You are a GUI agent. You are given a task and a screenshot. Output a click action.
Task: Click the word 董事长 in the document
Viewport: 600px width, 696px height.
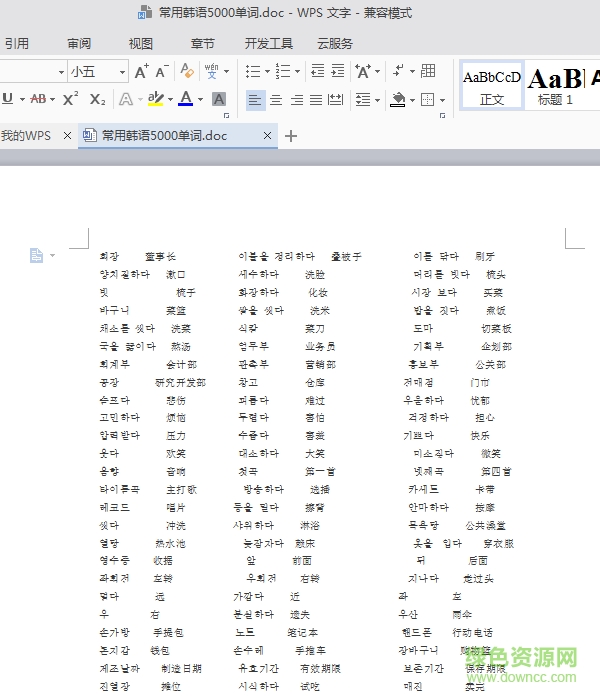(x=160, y=256)
